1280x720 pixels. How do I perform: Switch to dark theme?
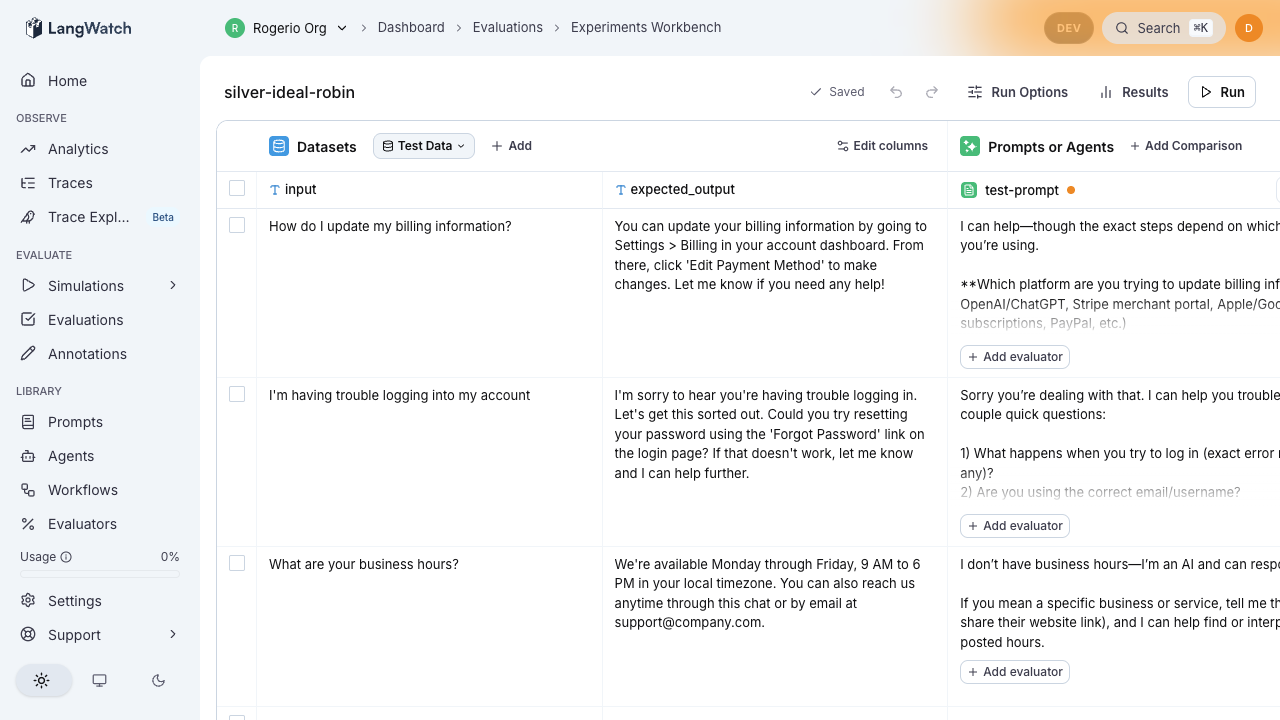158,680
